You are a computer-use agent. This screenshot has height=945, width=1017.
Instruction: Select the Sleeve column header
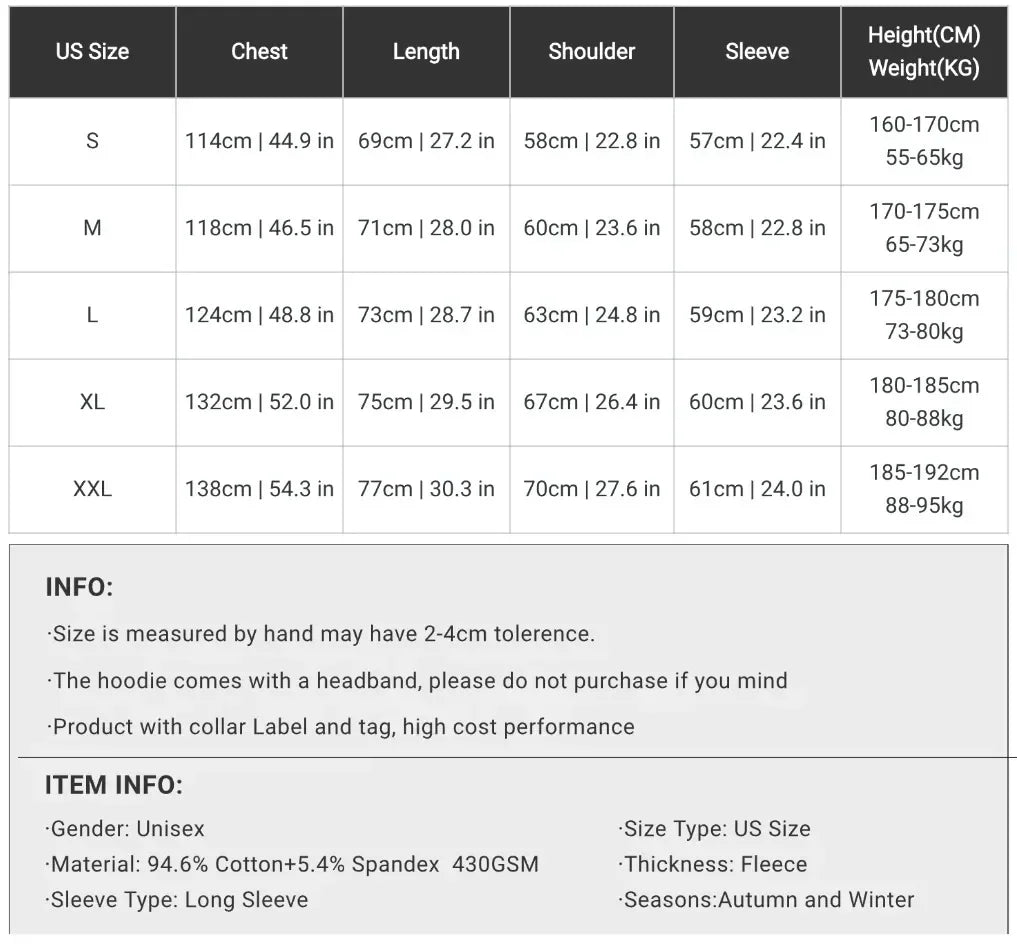tap(757, 52)
